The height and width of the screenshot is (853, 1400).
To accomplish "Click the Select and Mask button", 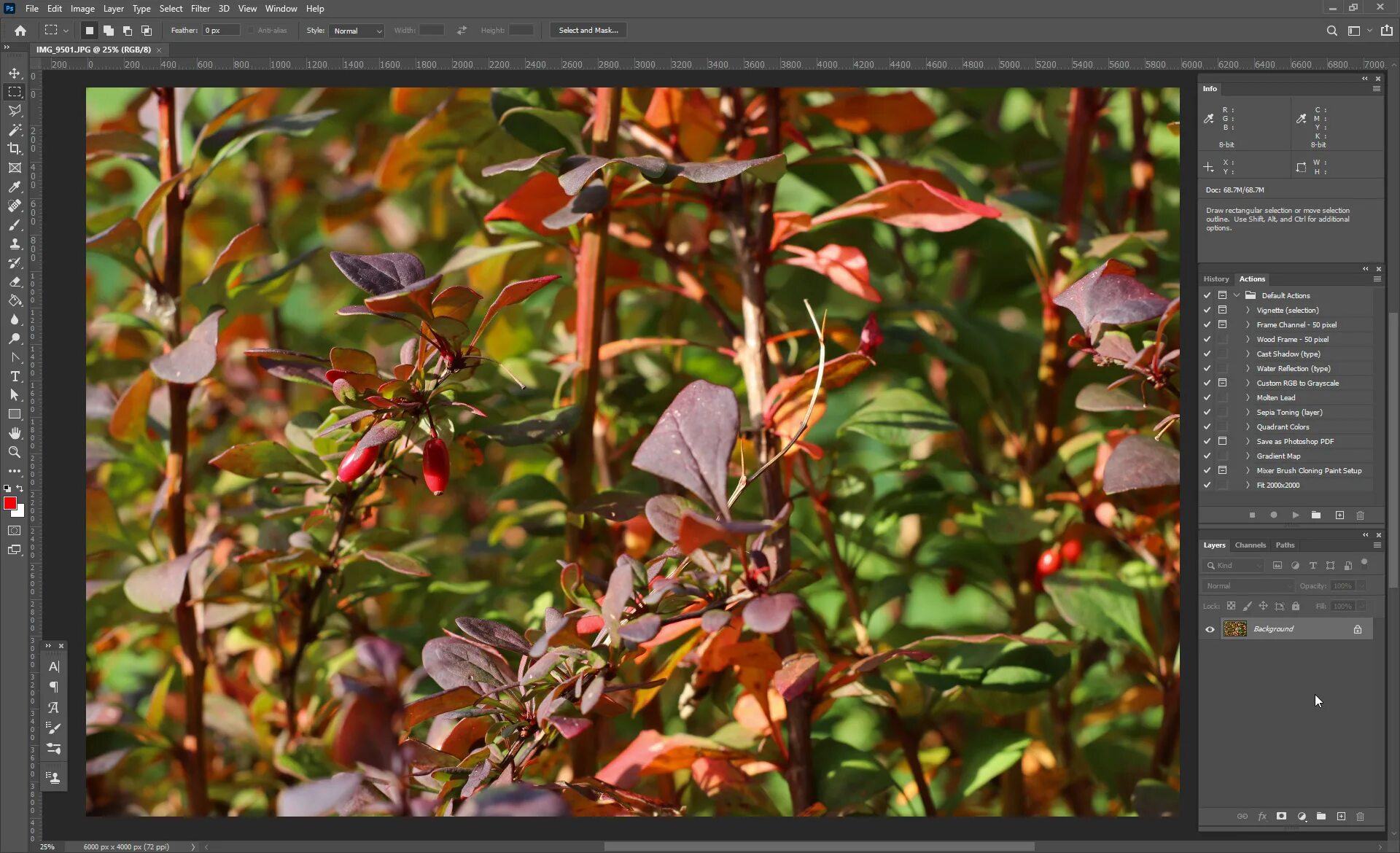I will pos(588,31).
